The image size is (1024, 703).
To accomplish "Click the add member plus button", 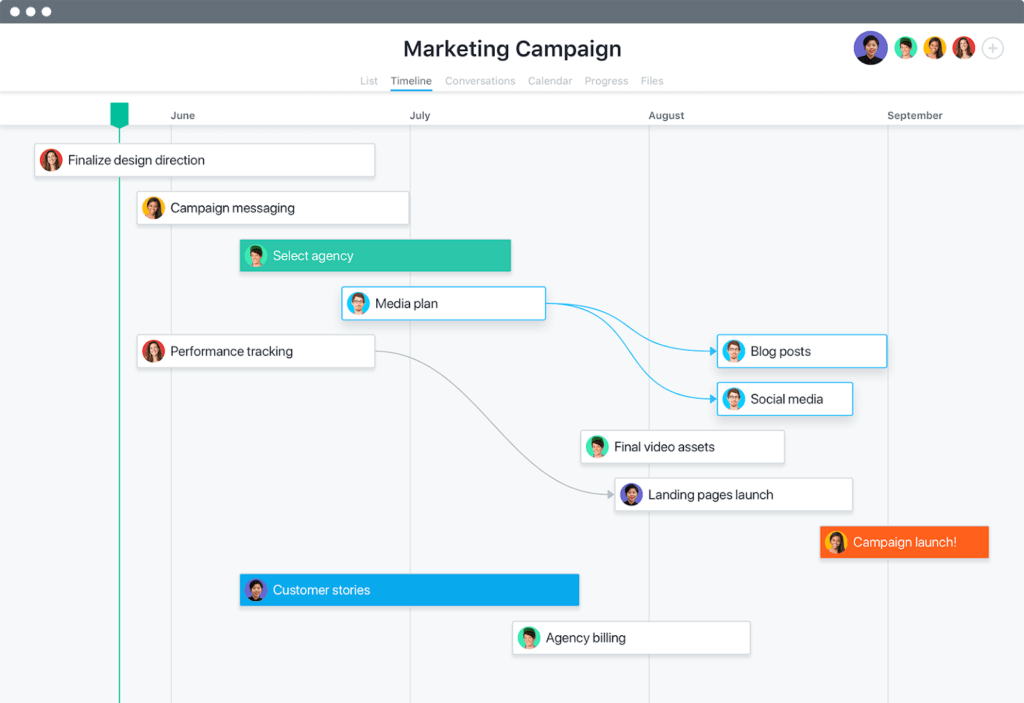I will (992, 47).
